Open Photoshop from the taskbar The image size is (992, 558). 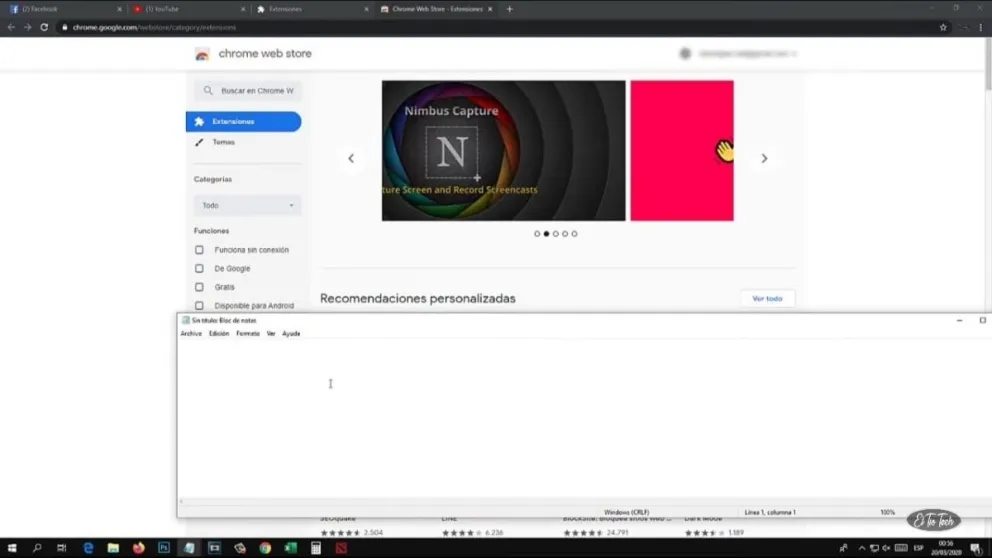[x=164, y=548]
